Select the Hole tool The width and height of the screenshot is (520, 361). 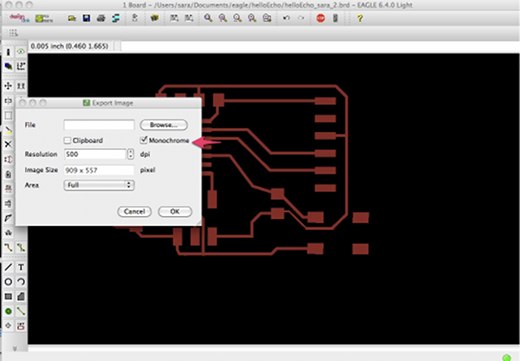pyautogui.click(x=8, y=326)
